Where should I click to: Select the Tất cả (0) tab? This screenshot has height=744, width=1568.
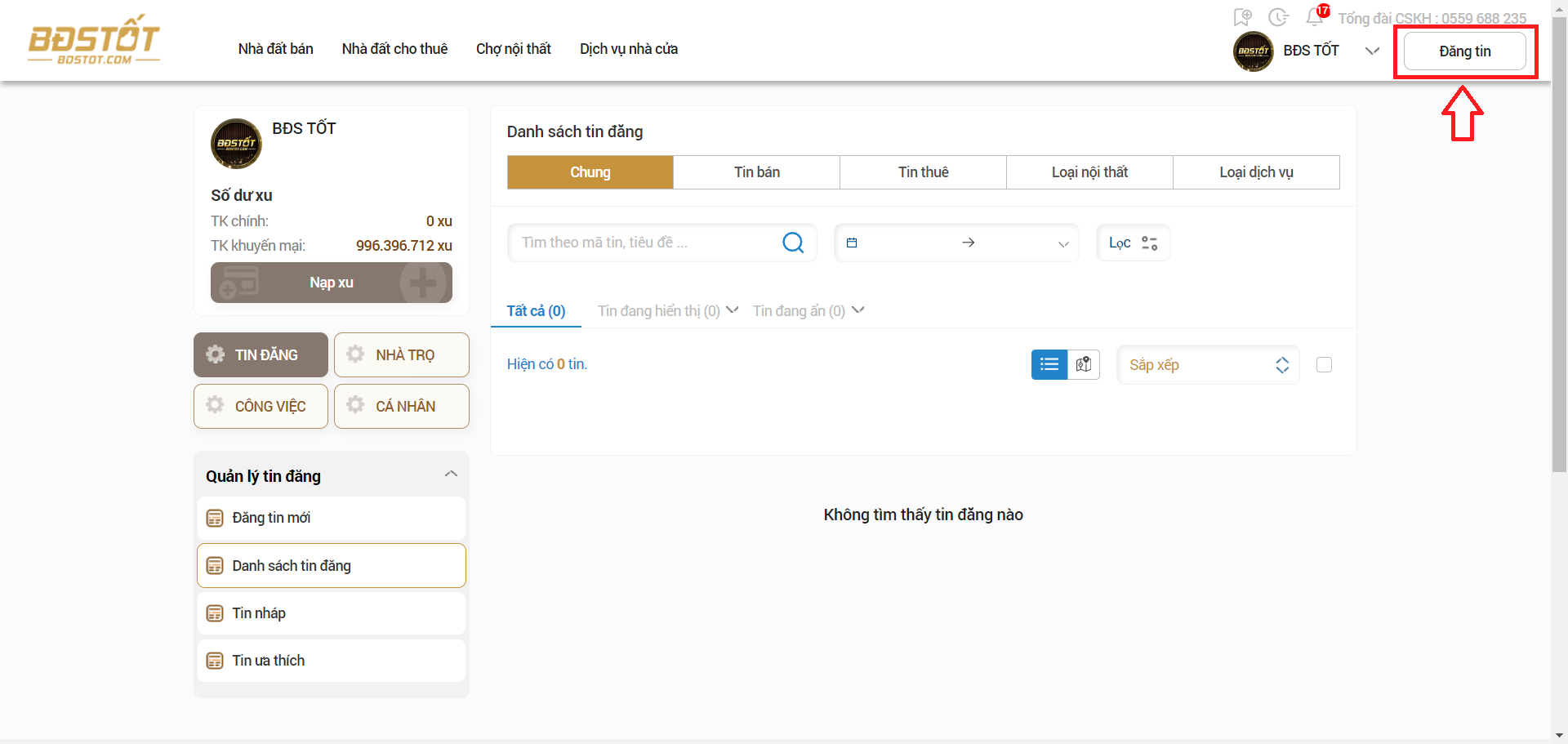click(x=536, y=311)
